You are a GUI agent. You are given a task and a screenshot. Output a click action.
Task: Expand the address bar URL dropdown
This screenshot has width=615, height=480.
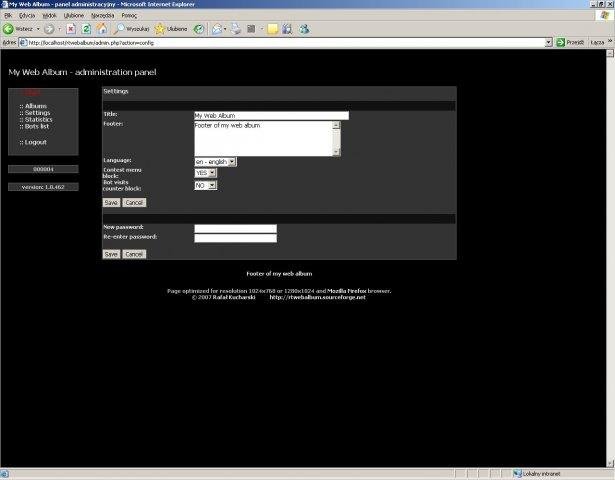549,42
